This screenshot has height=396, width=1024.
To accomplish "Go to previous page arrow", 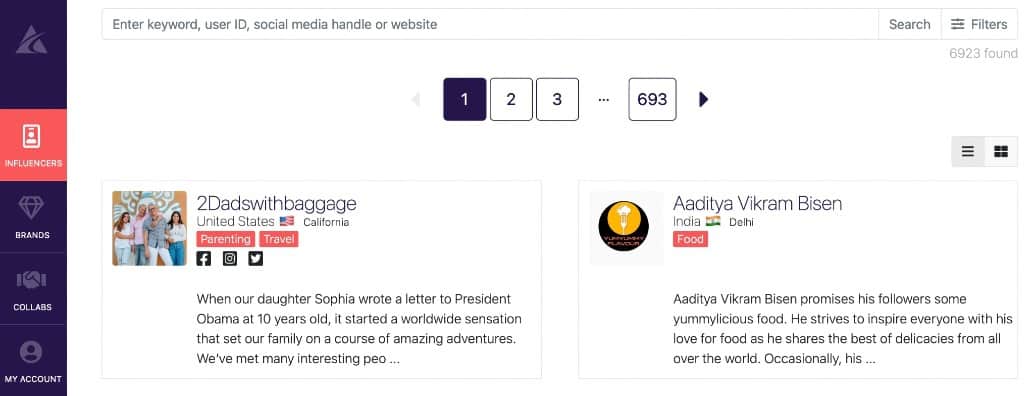I will 415,99.
